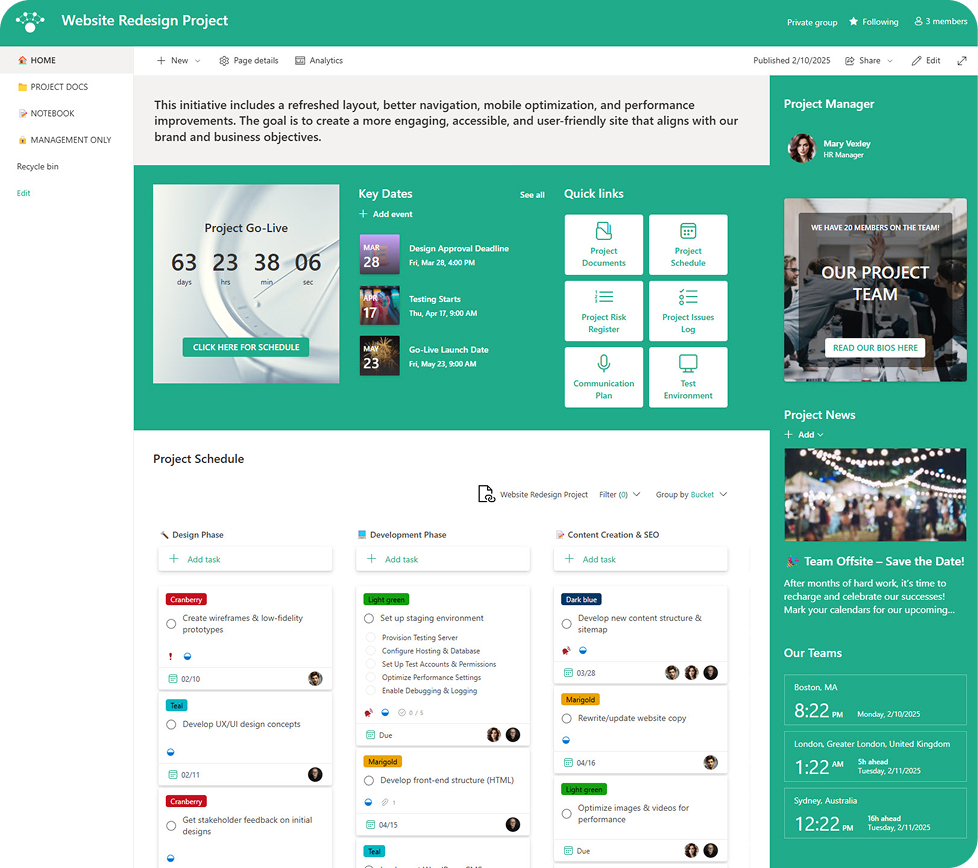Click the Page details gear icon

(224, 60)
